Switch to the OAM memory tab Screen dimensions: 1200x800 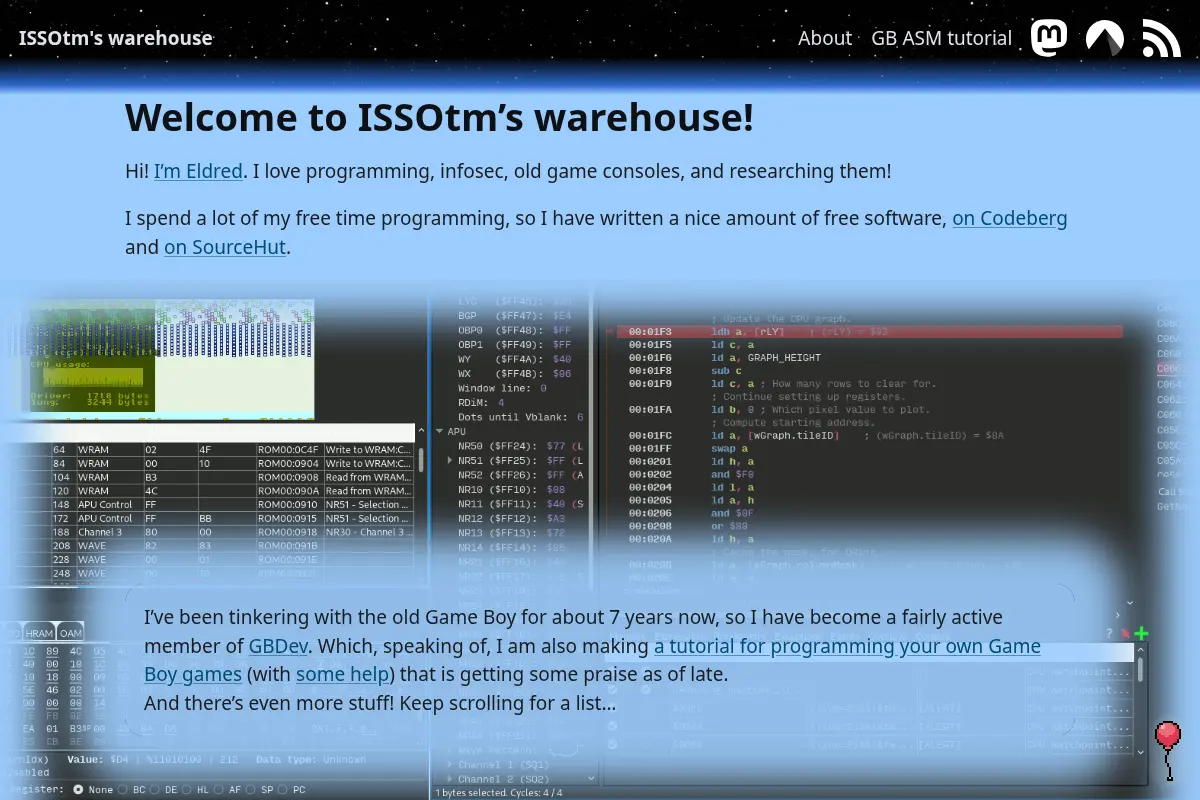click(70, 632)
